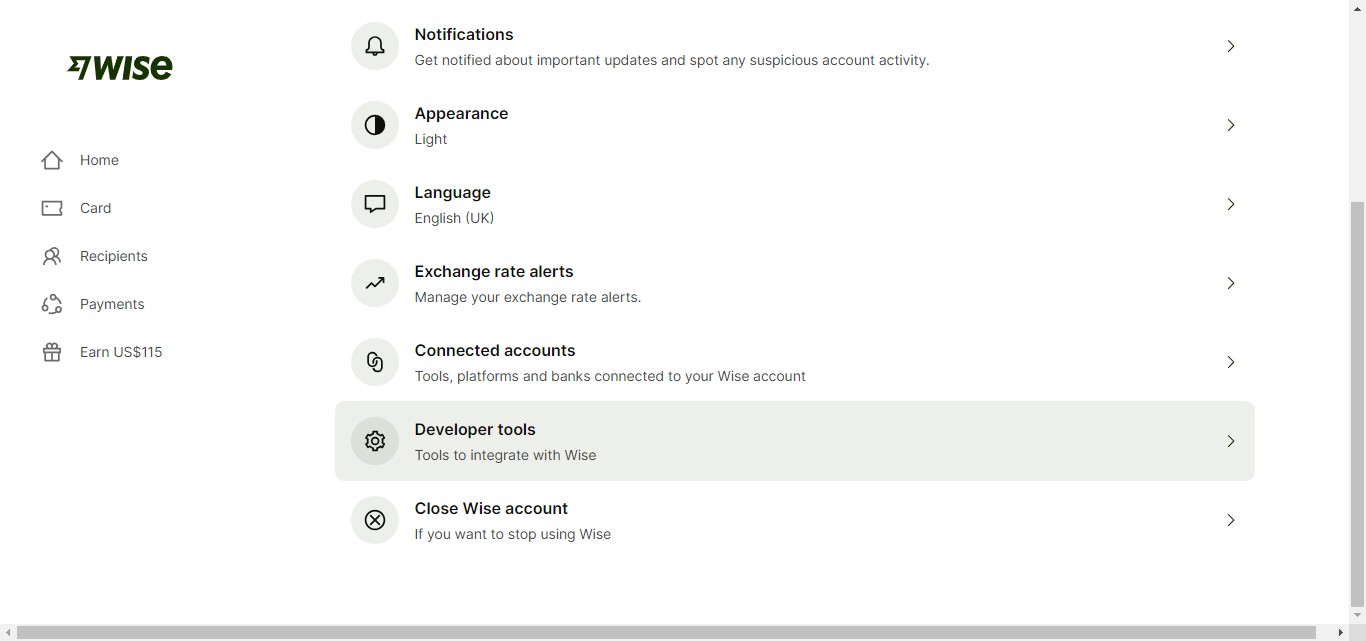
Task: Expand the Appearance row chevron
Action: [x=1231, y=125]
